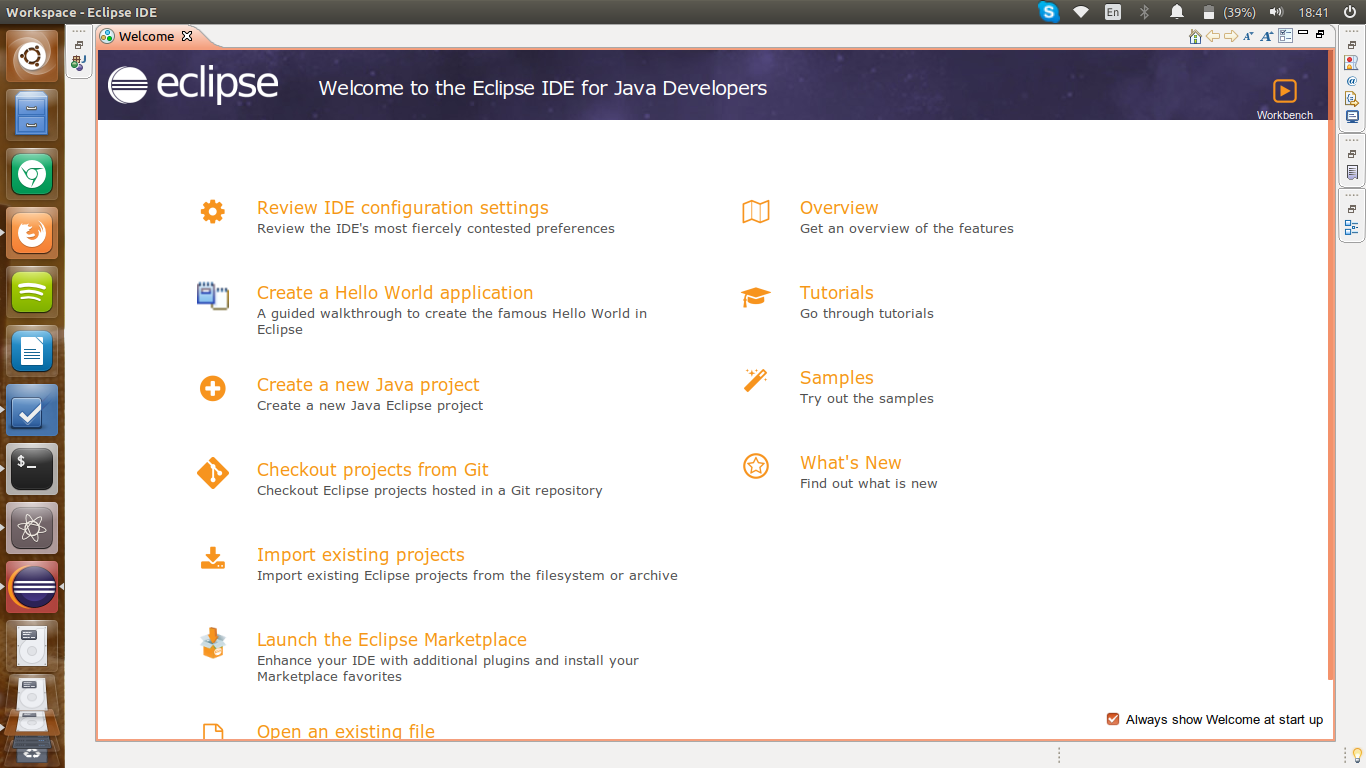Reduce Welcome page font size
Screen dimensions: 1366x768
pos(1248,36)
